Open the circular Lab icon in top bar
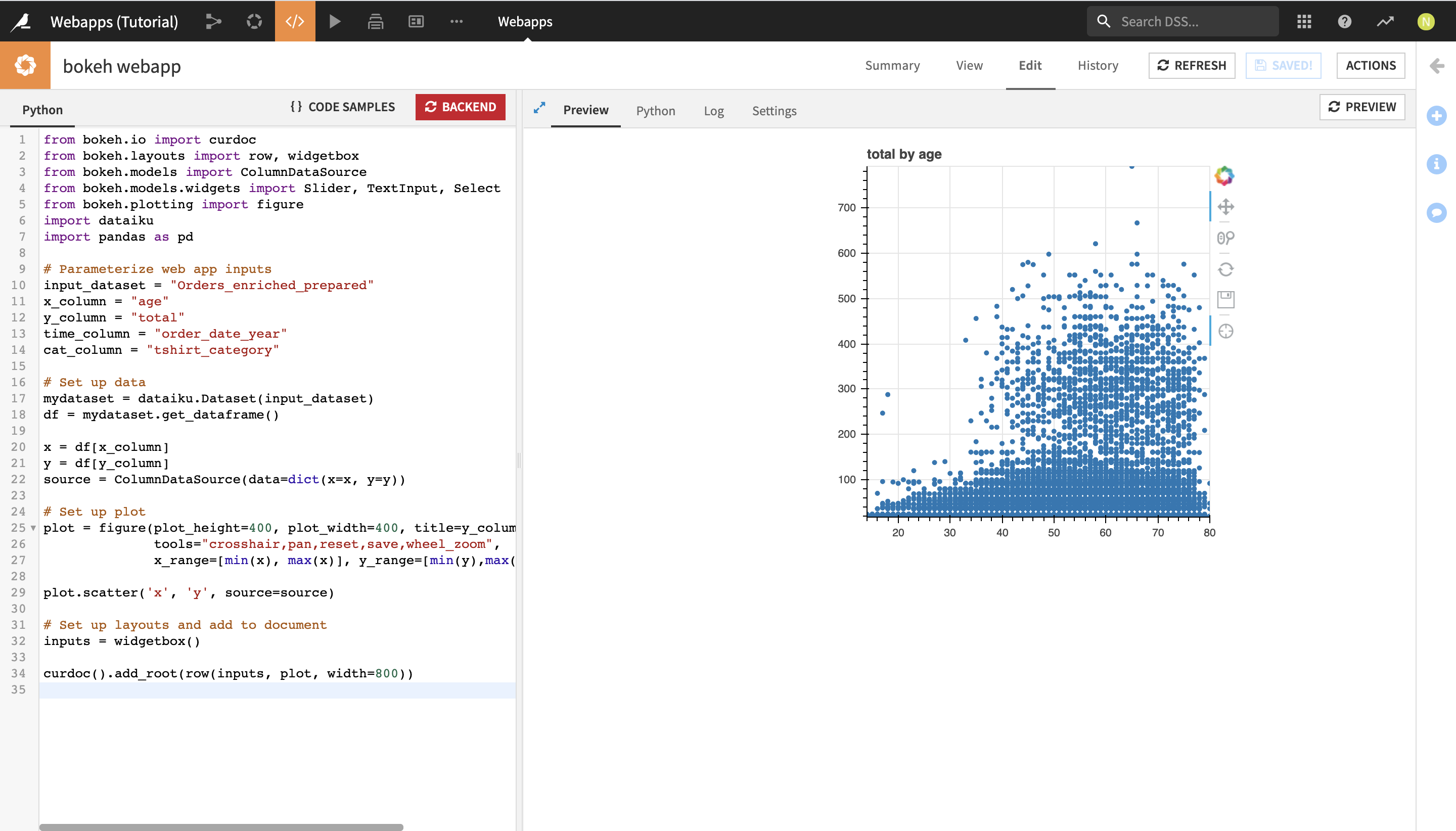The height and width of the screenshot is (831, 1456). tap(254, 22)
